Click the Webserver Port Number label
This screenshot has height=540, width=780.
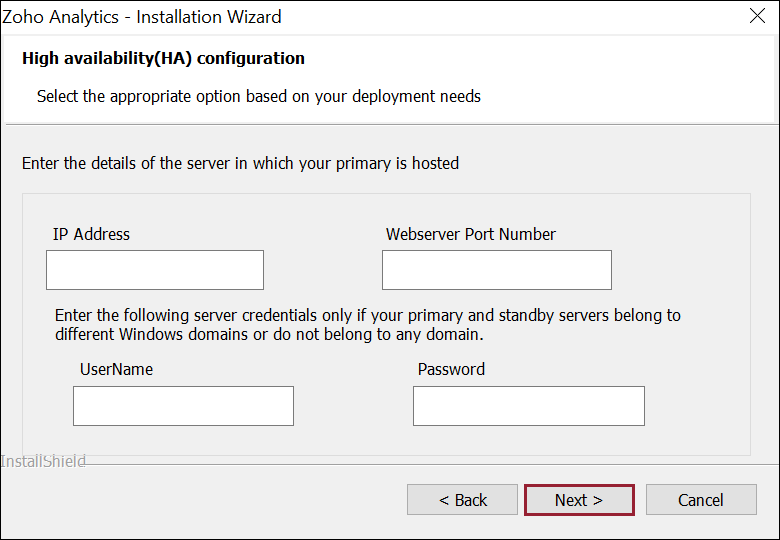tap(471, 234)
